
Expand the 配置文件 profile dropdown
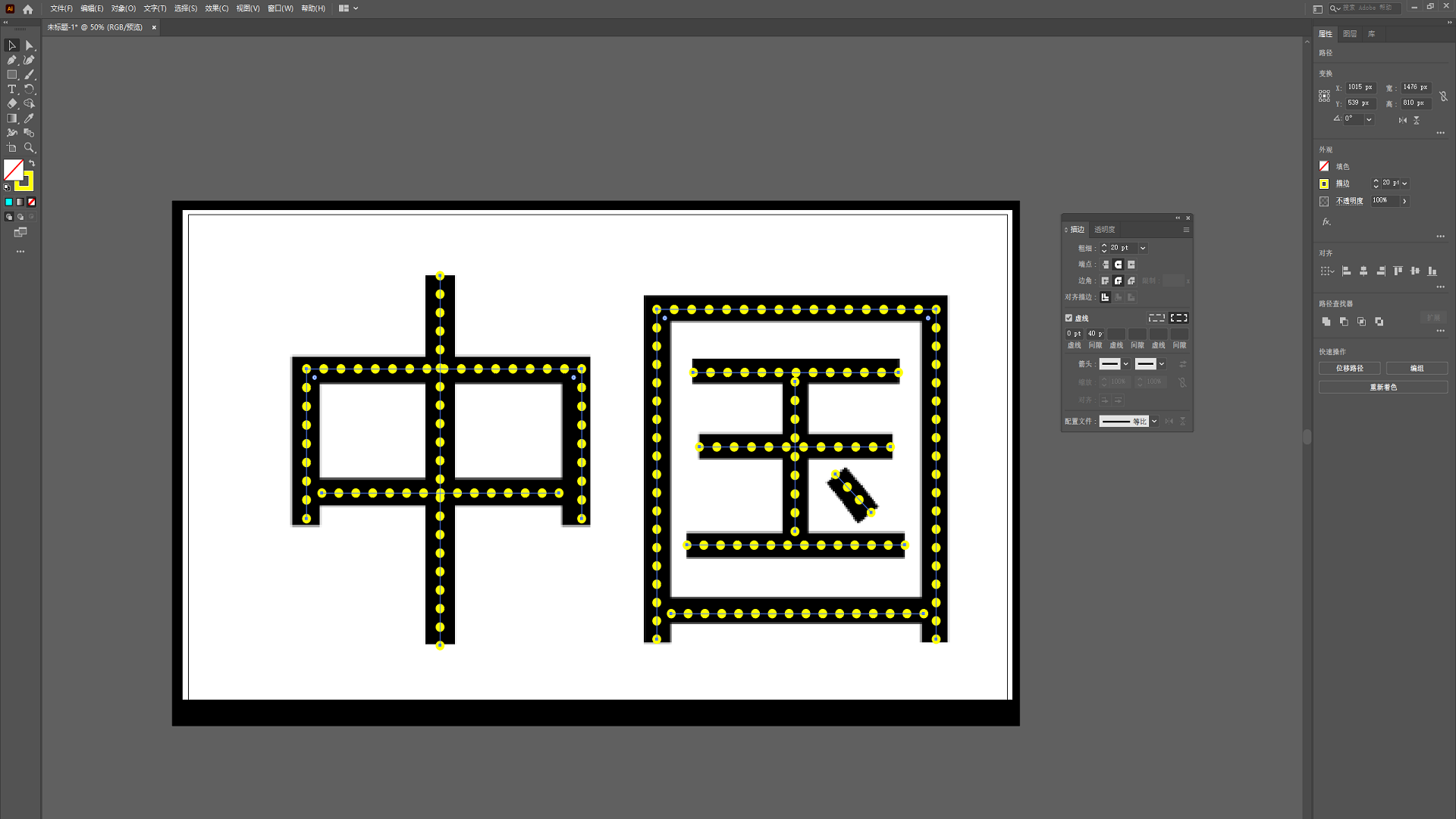(1154, 422)
